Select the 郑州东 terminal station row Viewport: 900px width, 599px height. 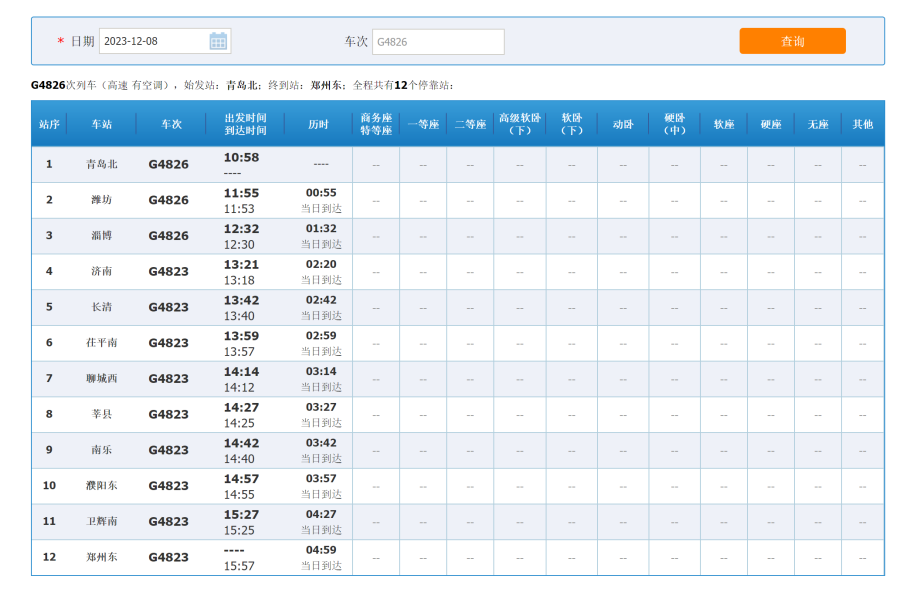coord(102,557)
